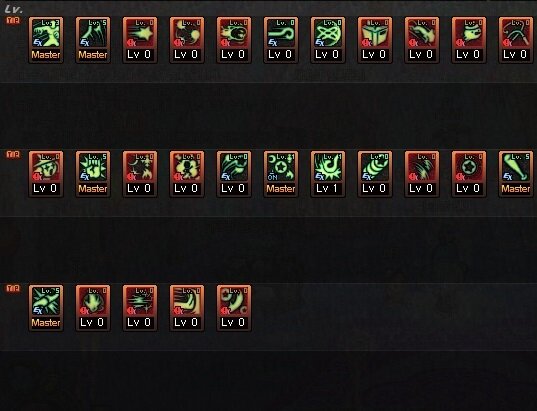The height and width of the screenshot is (411, 537).
Task: Choose the circled star emblem skill icon
Action: (x=469, y=174)
